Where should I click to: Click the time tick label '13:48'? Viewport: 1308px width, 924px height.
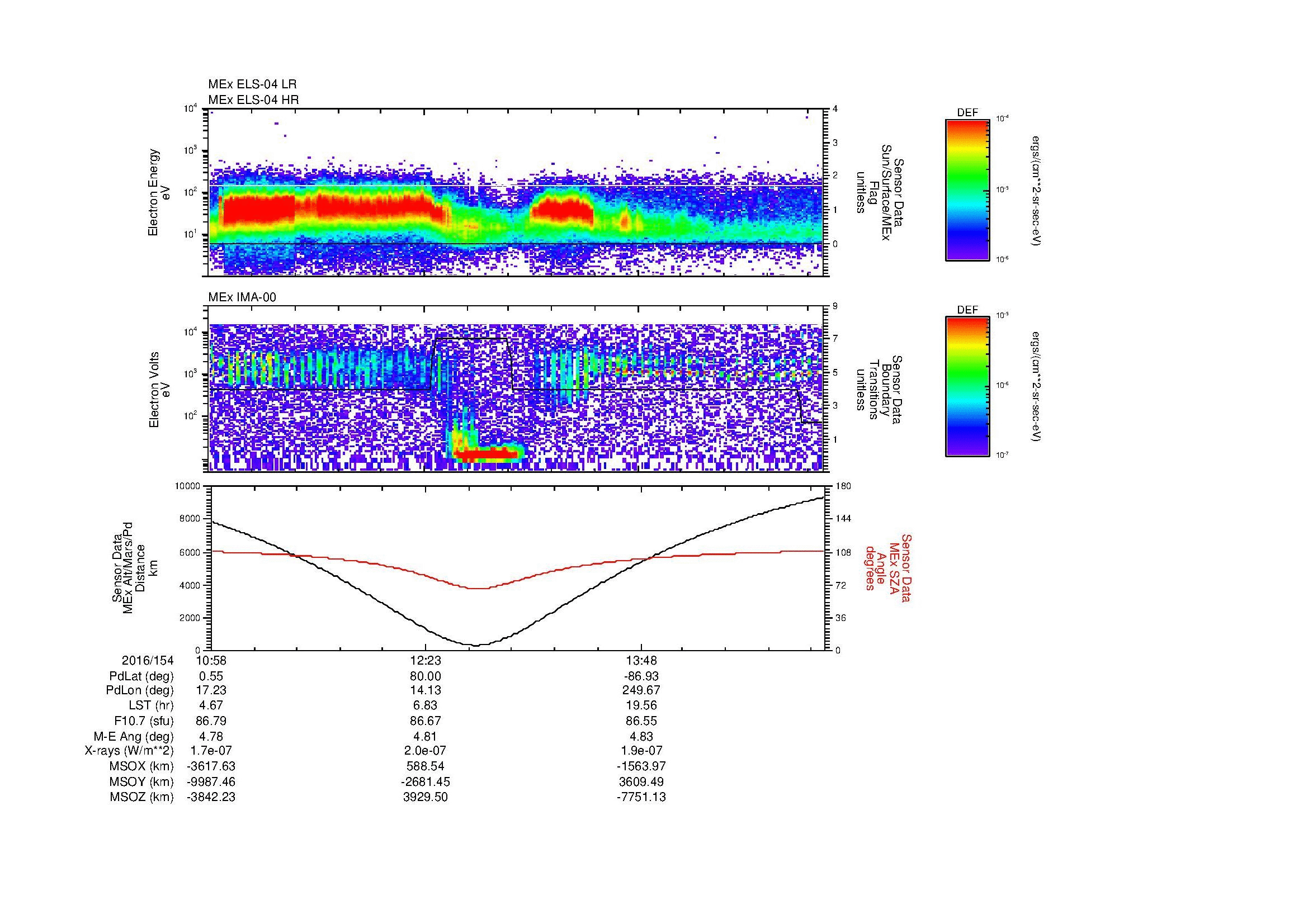point(641,660)
